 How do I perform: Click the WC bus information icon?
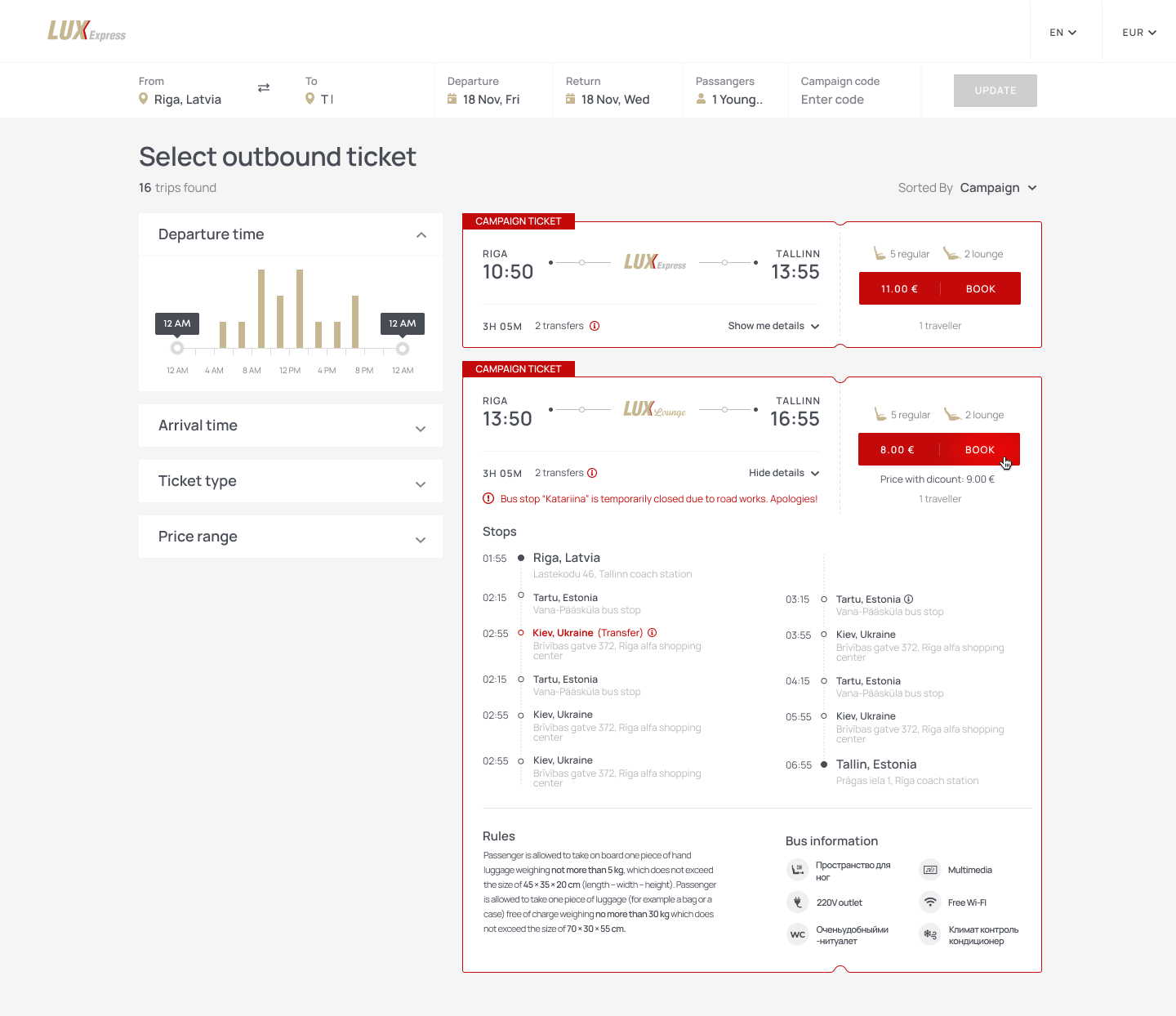(797, 934)
